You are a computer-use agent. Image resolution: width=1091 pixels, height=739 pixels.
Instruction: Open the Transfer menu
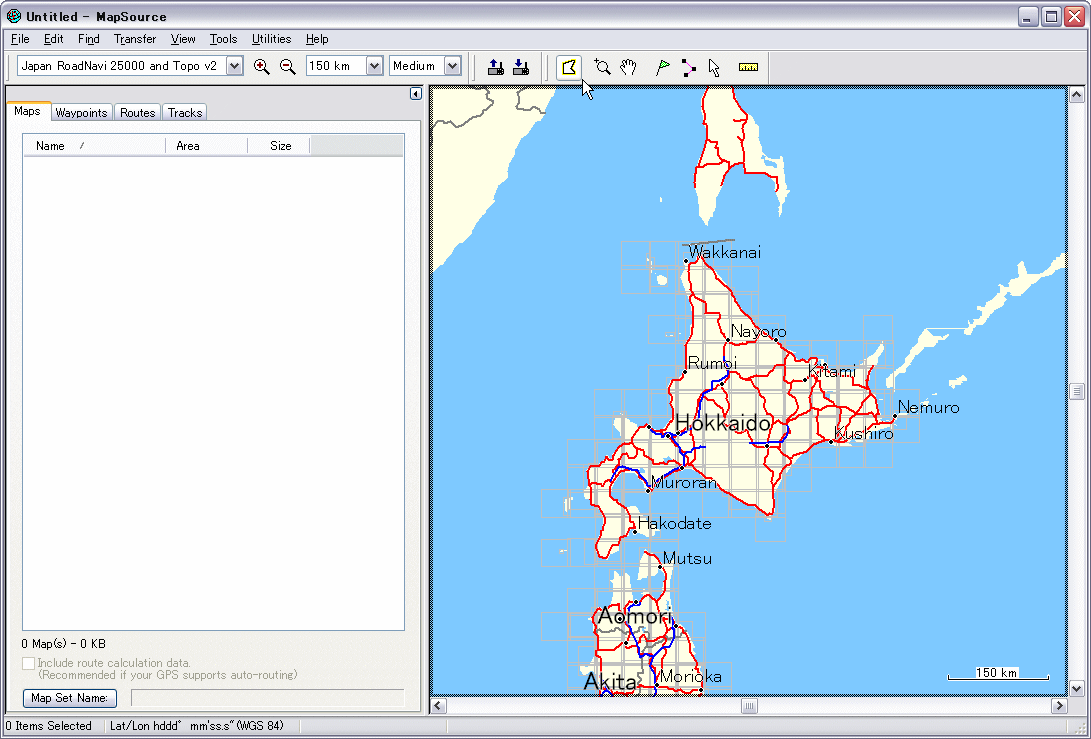point(135,39)
